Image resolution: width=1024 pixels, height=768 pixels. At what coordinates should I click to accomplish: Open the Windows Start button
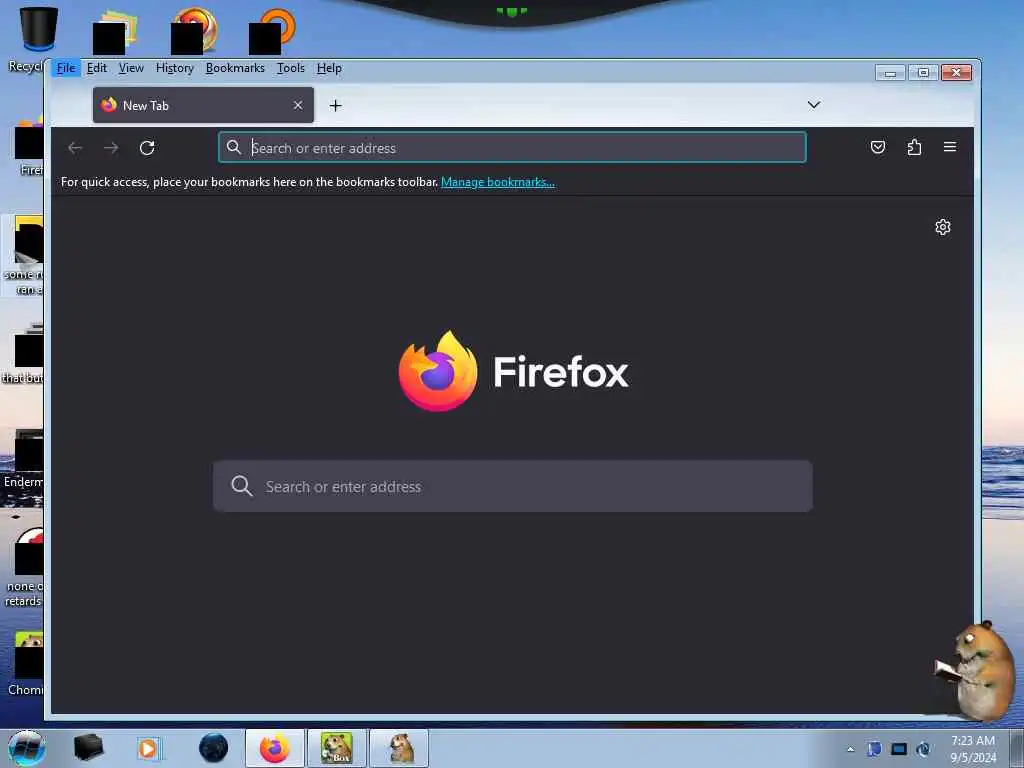(x=27, y=748)
